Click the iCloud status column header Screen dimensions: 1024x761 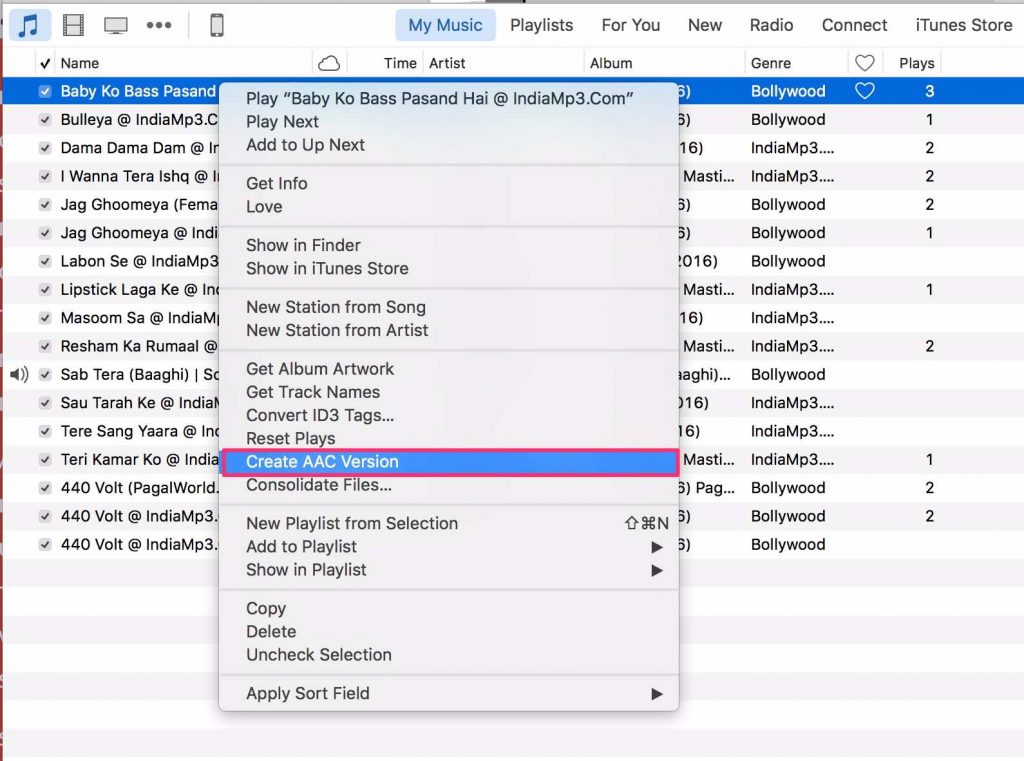pyautogui.click(x=329, y=63)
